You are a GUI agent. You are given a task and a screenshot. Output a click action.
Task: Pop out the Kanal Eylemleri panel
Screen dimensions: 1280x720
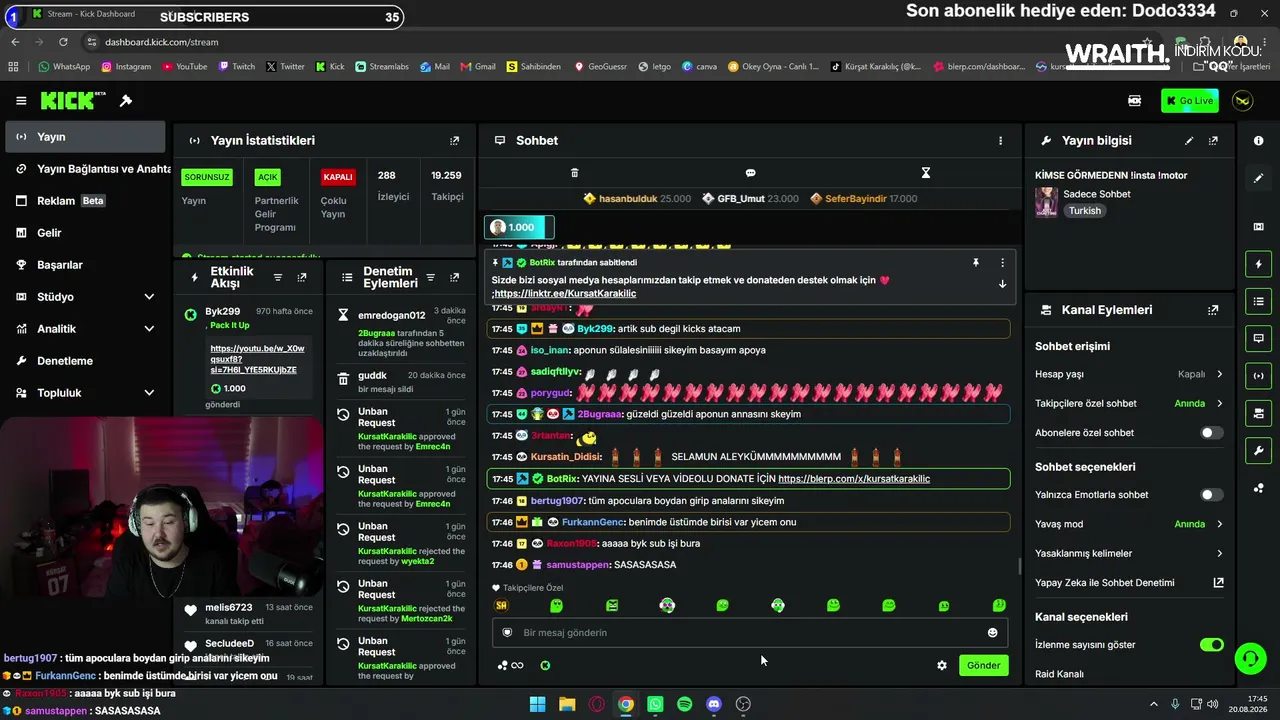(x=1214, y=311)
